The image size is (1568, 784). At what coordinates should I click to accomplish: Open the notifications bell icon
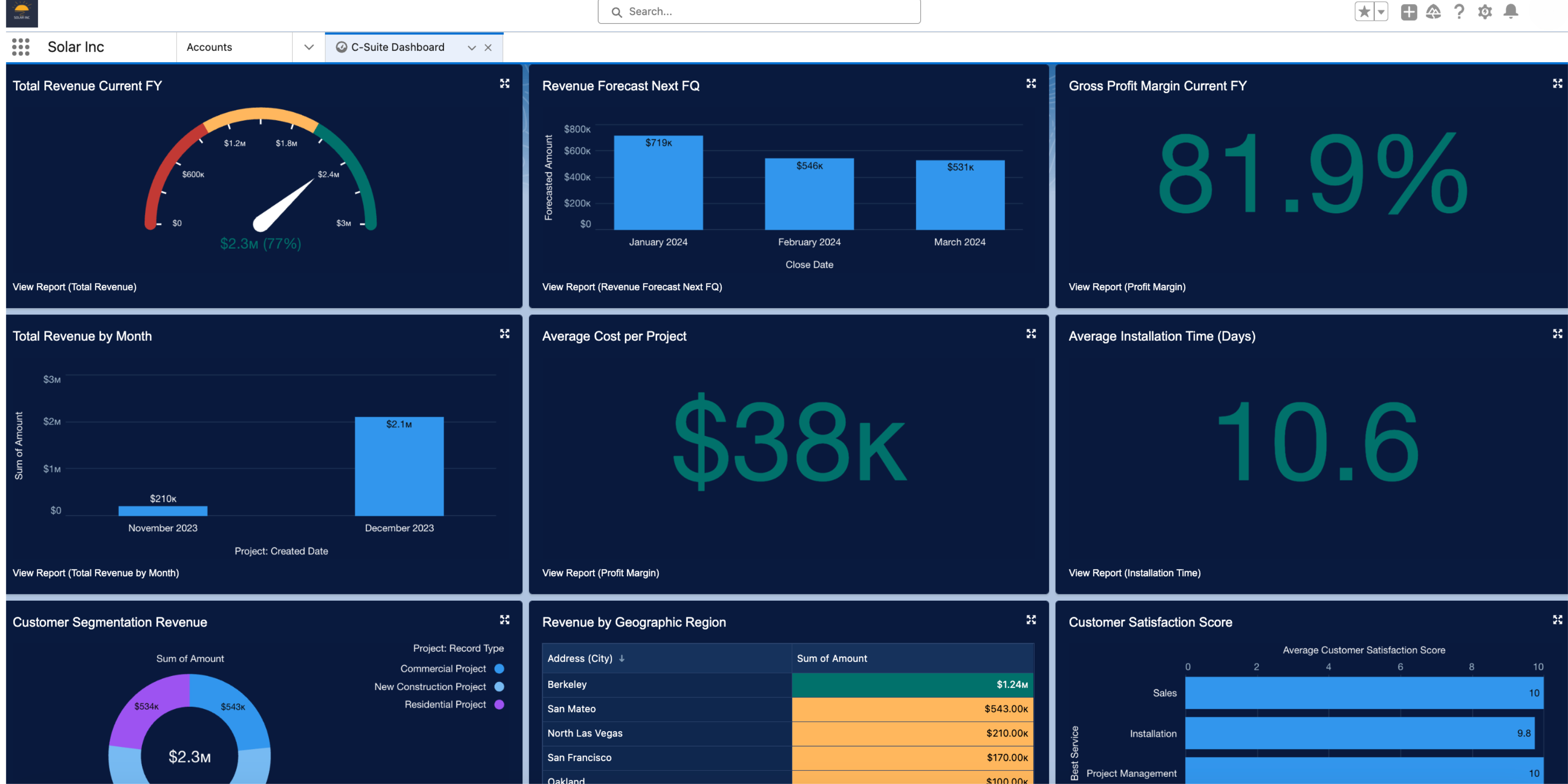tap(1511, 11)
